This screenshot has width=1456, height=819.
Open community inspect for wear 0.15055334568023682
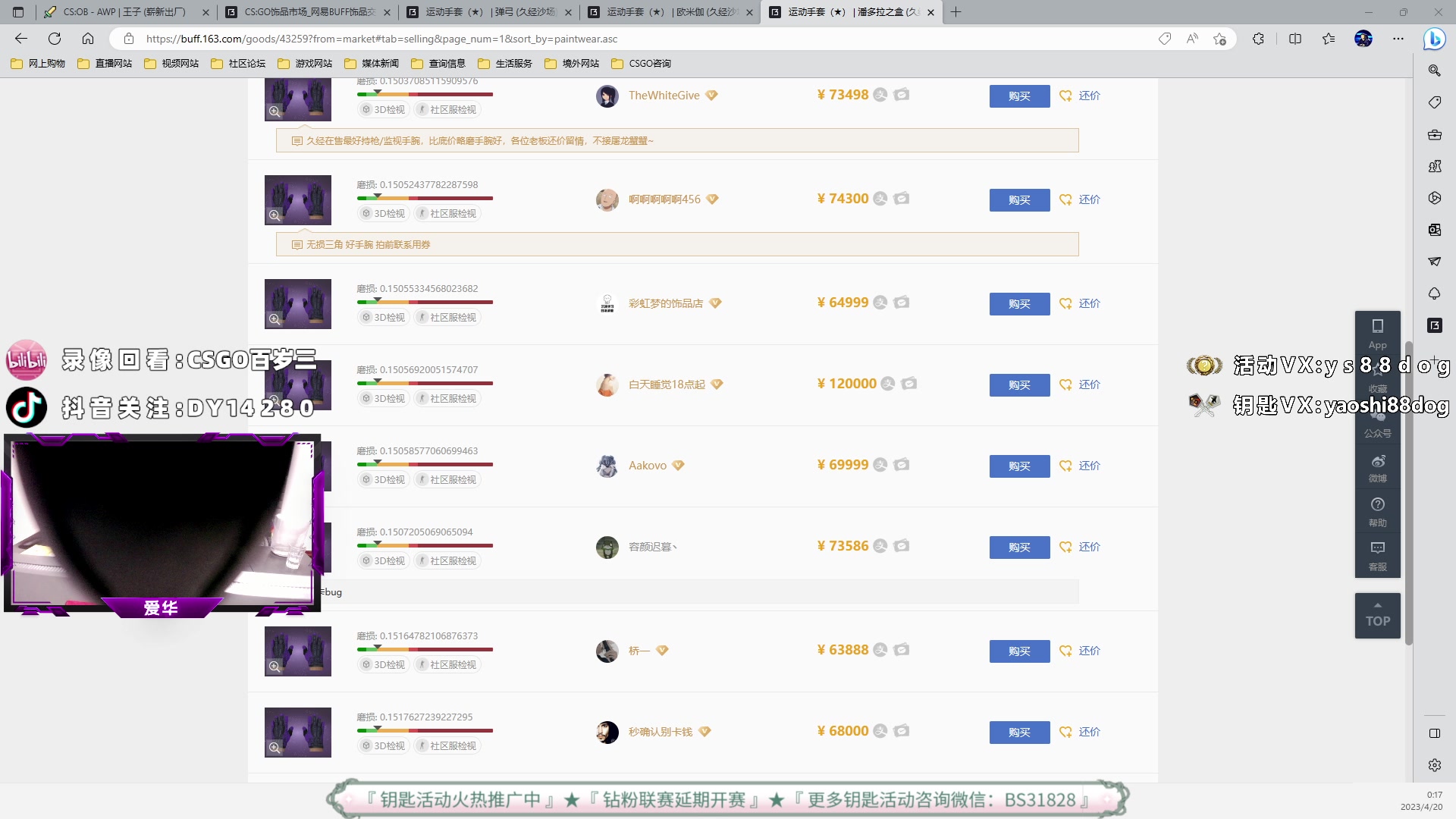447,318
